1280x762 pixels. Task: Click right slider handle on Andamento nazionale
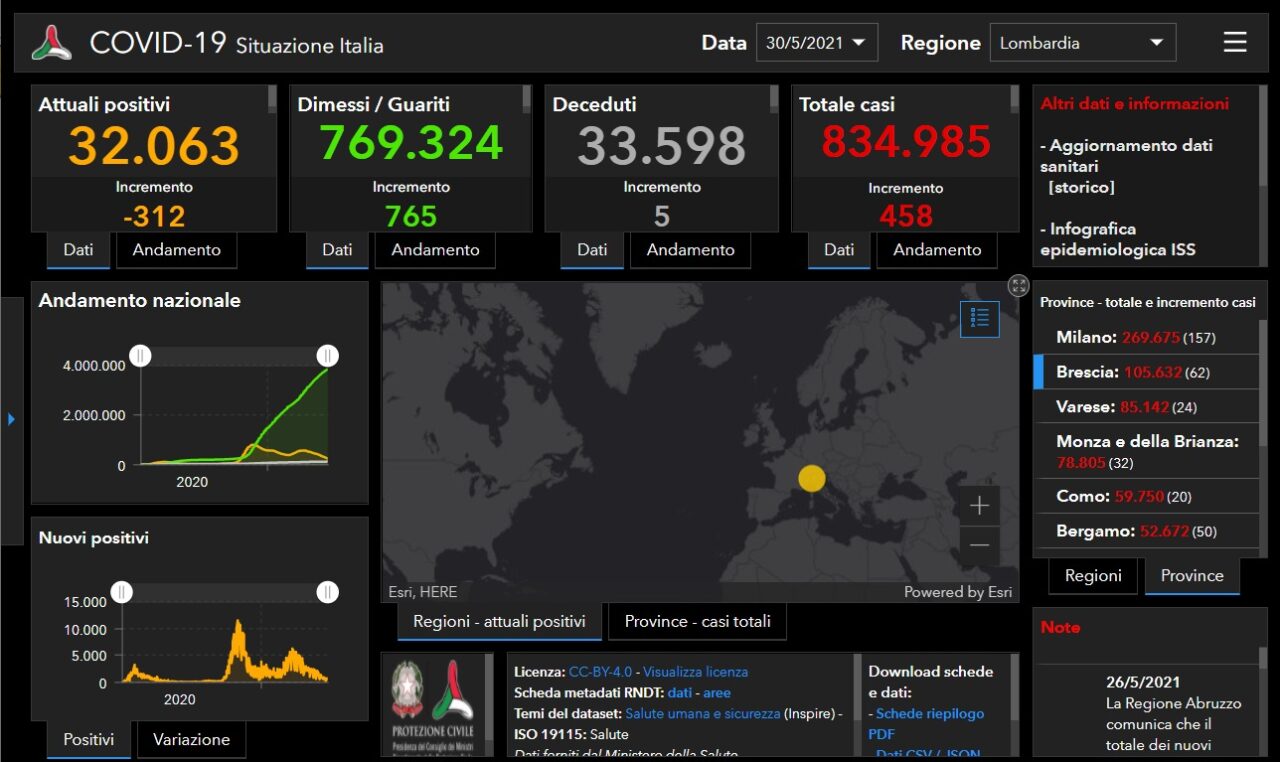(327, 356)
